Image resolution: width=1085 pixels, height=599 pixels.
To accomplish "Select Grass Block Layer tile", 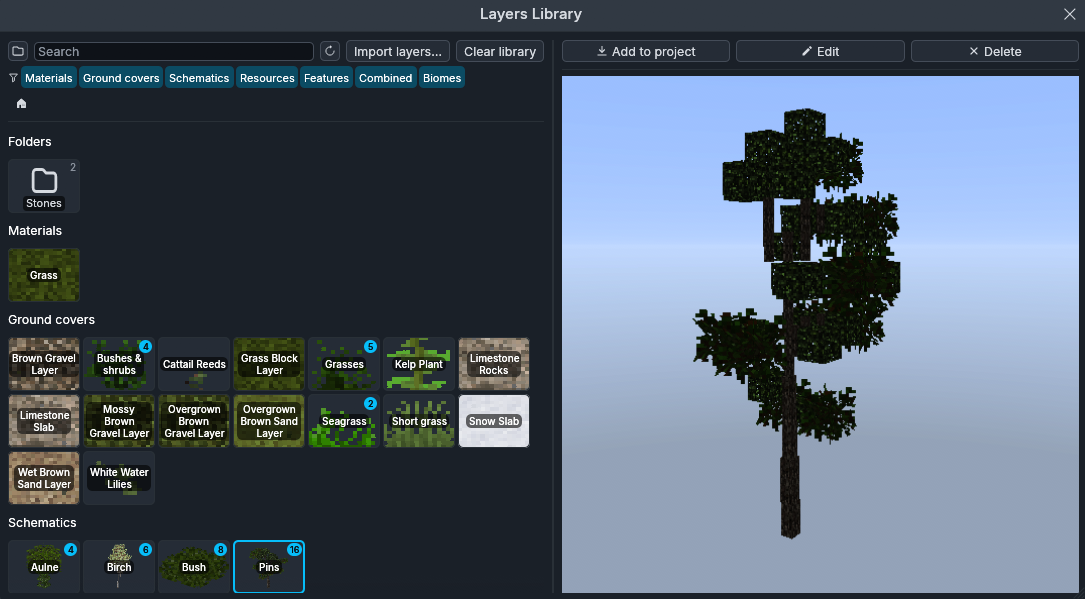I will click(269, 364).
